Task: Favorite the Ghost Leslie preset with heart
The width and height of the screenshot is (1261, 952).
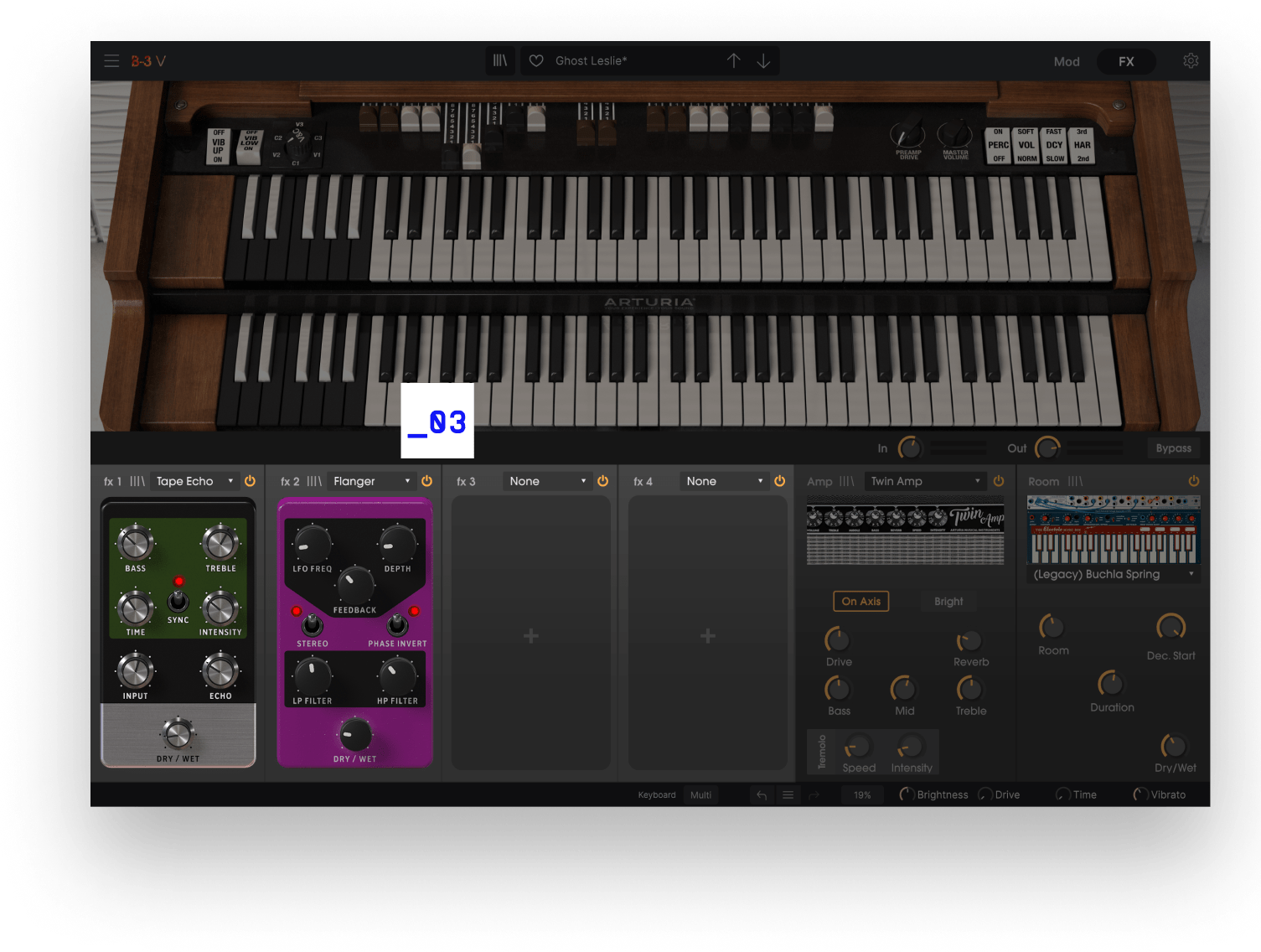Action: click(537, 61)
